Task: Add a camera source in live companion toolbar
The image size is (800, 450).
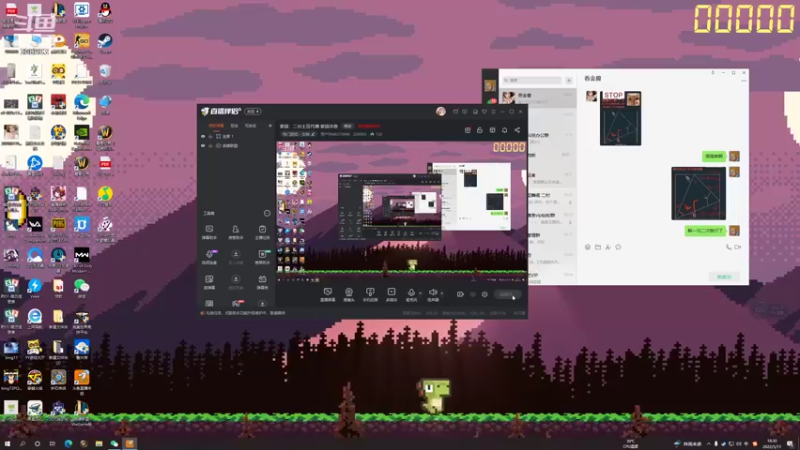Action: point(349,294)
